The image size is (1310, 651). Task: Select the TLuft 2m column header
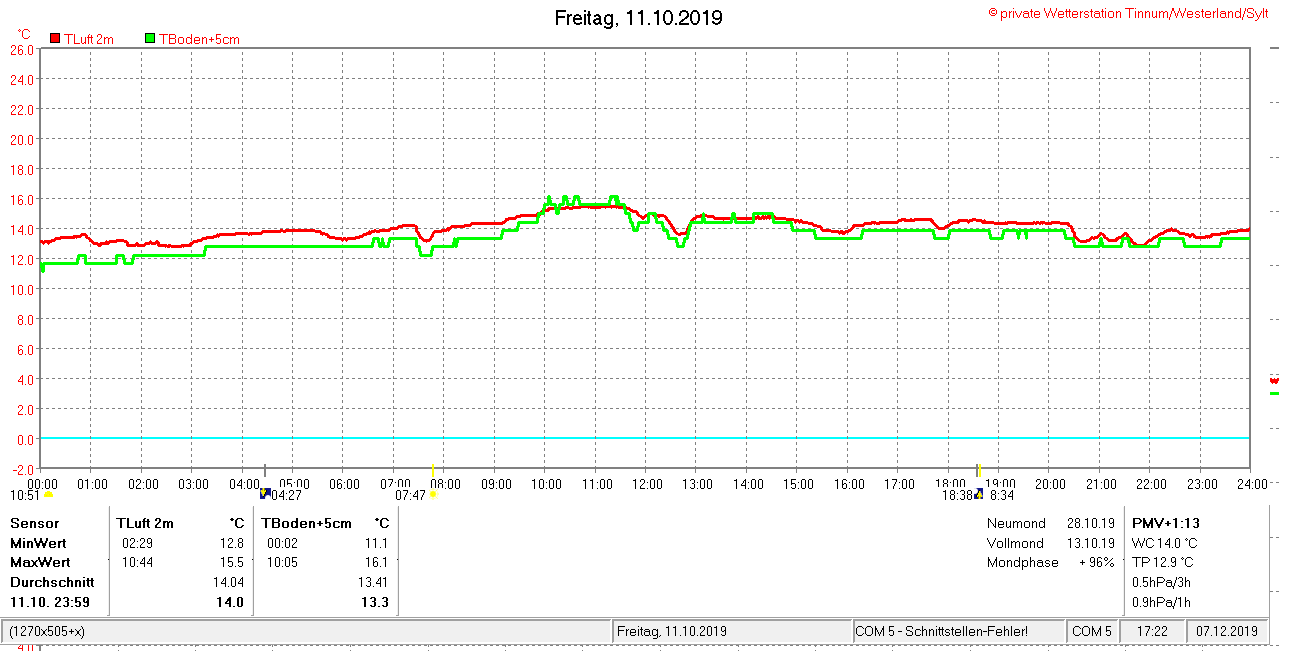(145, 523)
